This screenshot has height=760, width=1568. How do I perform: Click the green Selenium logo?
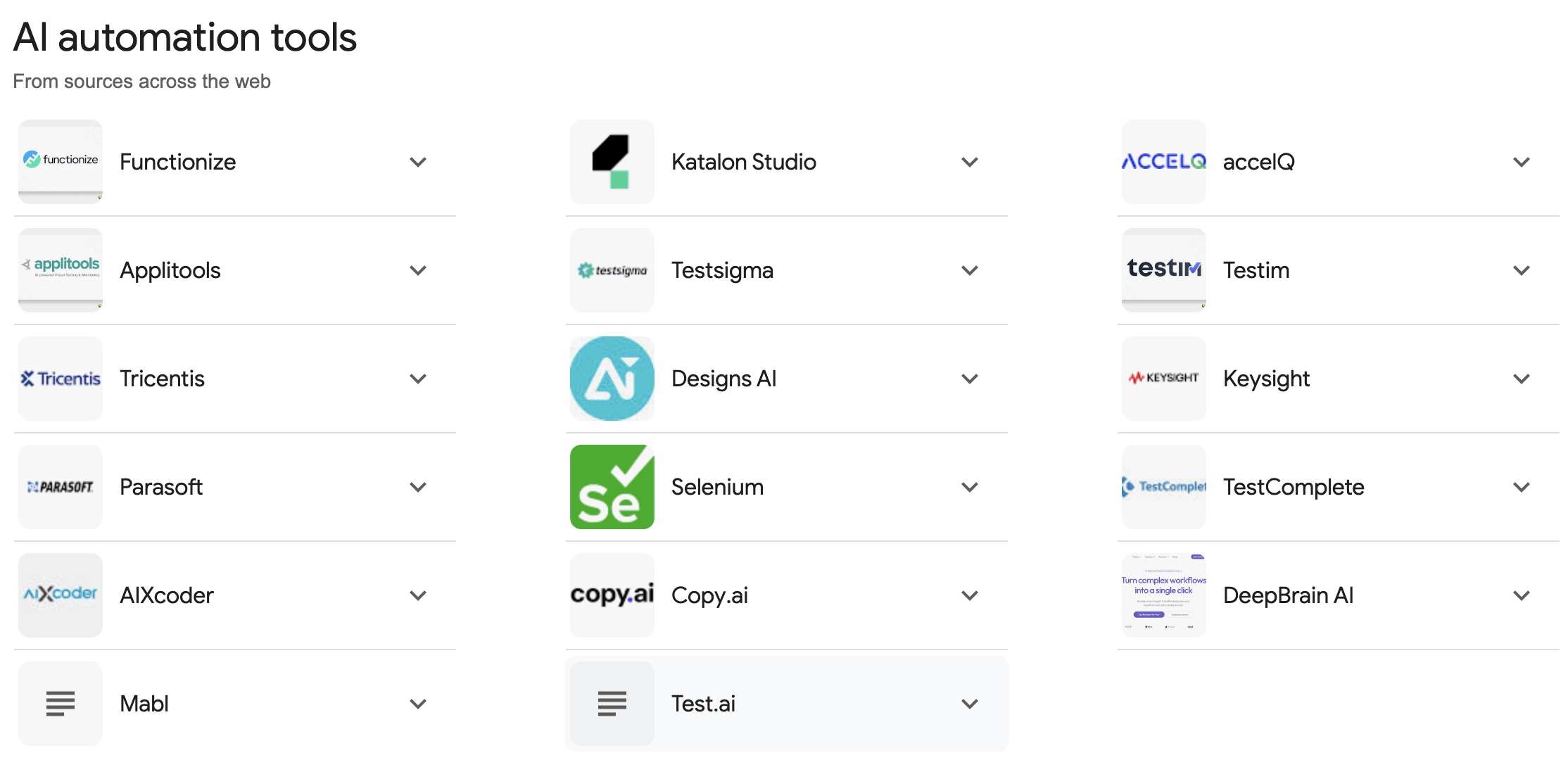pyautogui.click(x=612, y=487)
